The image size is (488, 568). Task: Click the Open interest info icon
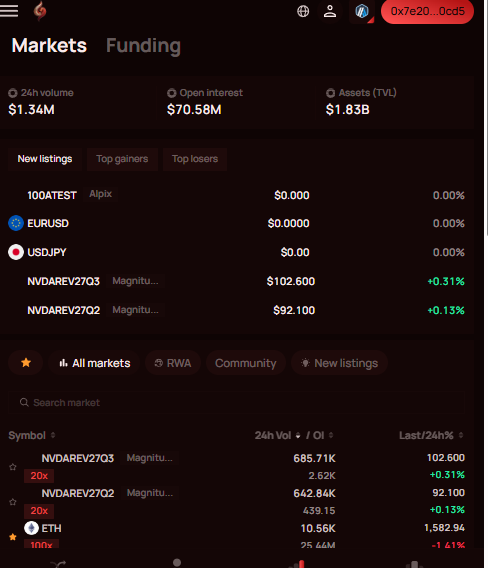[171, 93]
